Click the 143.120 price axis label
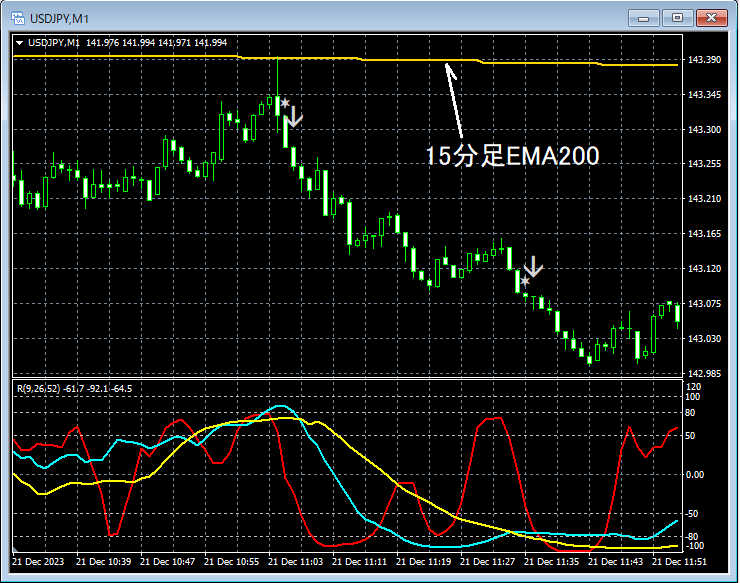Viewport: 740px width, 583px height. [x=704, y=269]
